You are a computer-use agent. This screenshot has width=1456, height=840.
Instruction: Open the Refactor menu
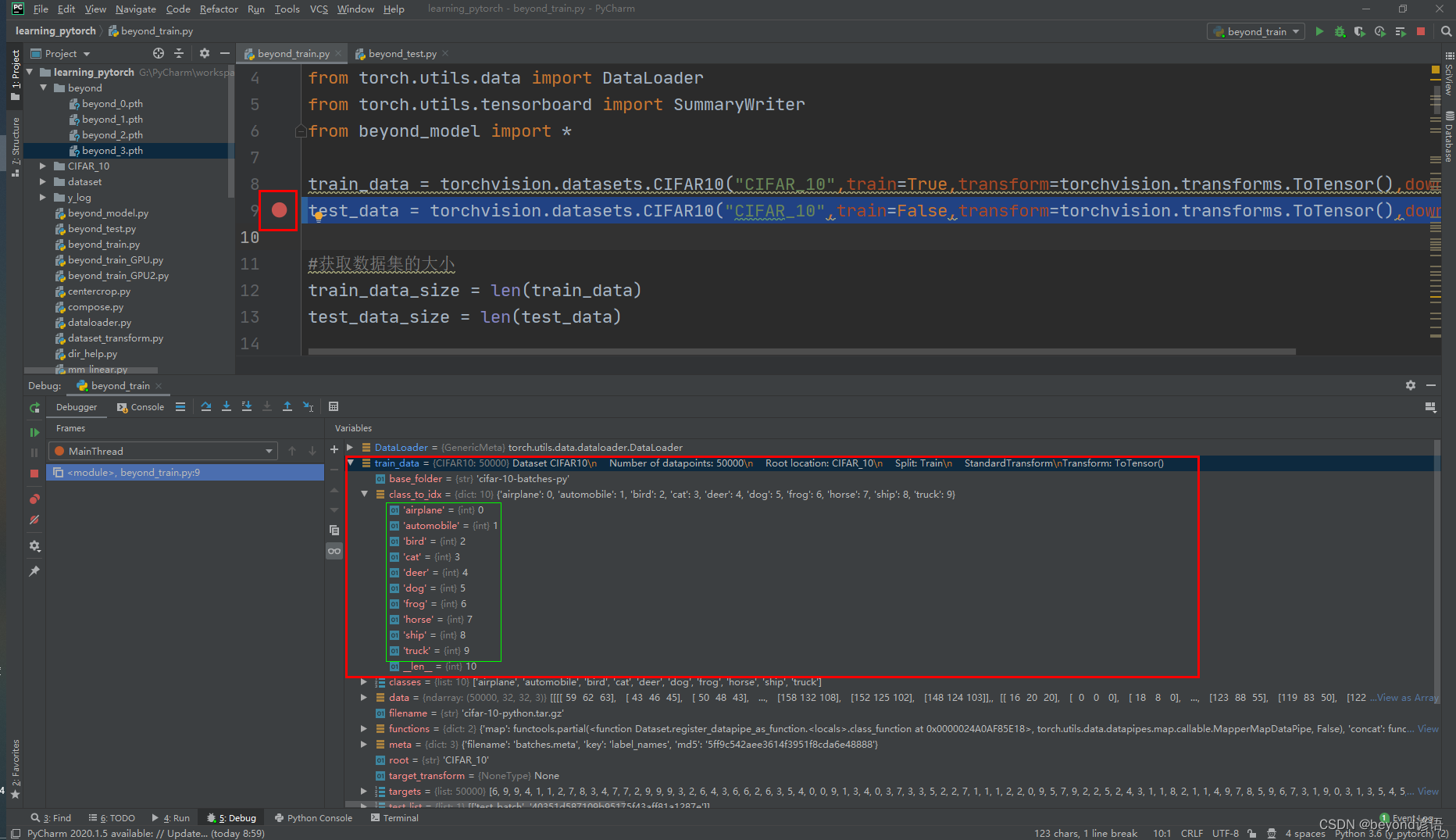(219, 9)
